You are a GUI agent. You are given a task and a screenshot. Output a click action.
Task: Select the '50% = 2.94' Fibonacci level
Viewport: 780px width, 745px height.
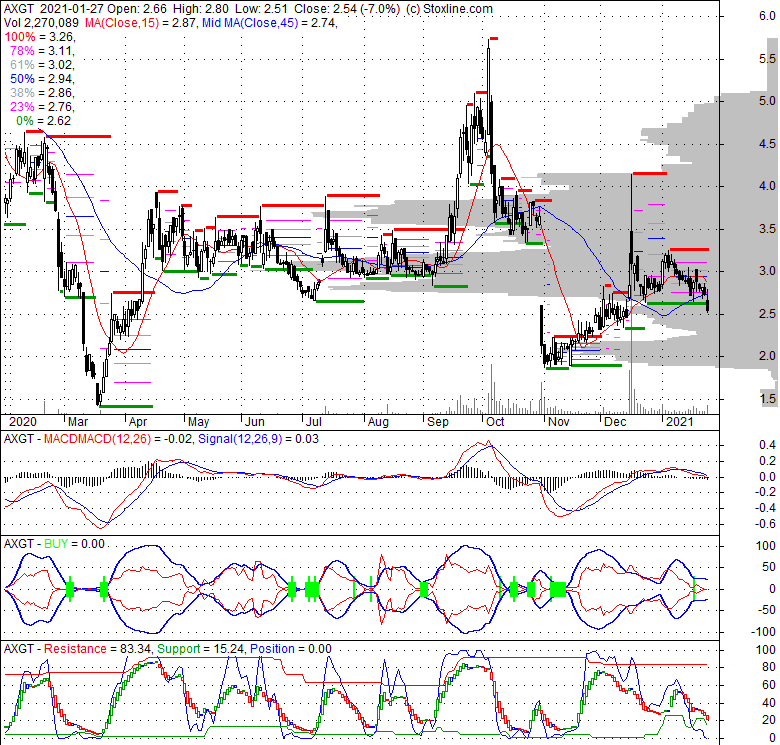pyautogui.click(x=42, y=79)
